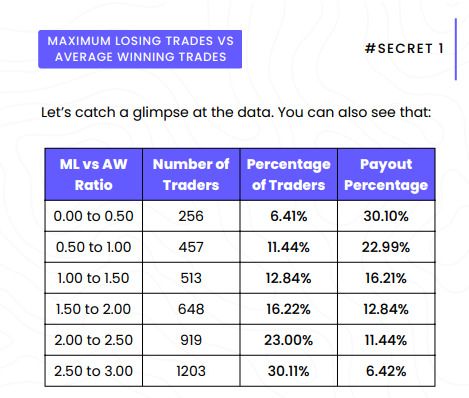Click the Number of Traders column header

(x=191, y=174)
